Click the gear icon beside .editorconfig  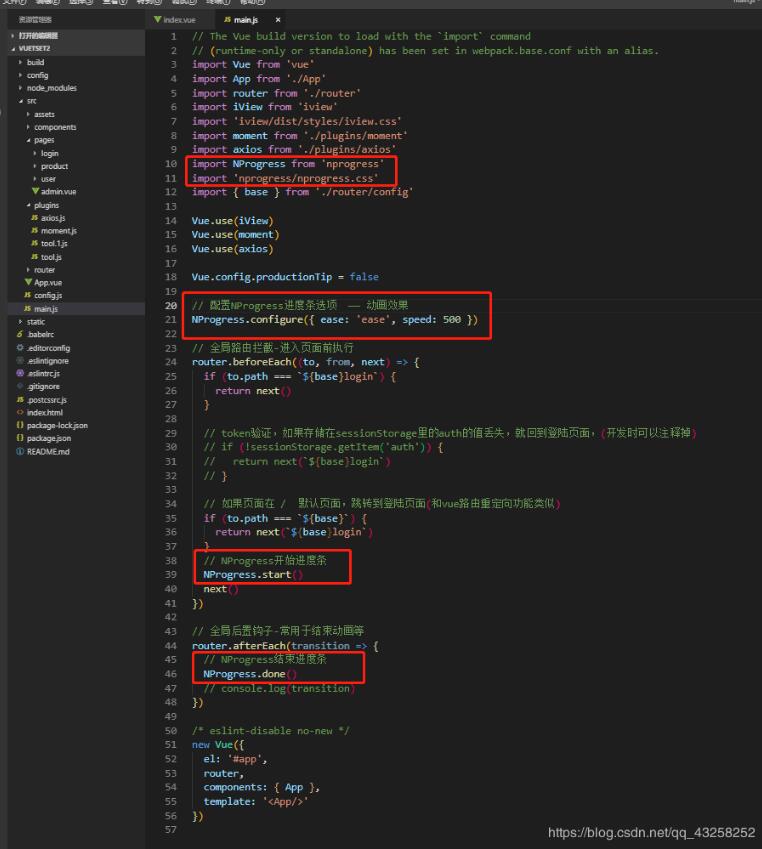[x=20, y=348]
